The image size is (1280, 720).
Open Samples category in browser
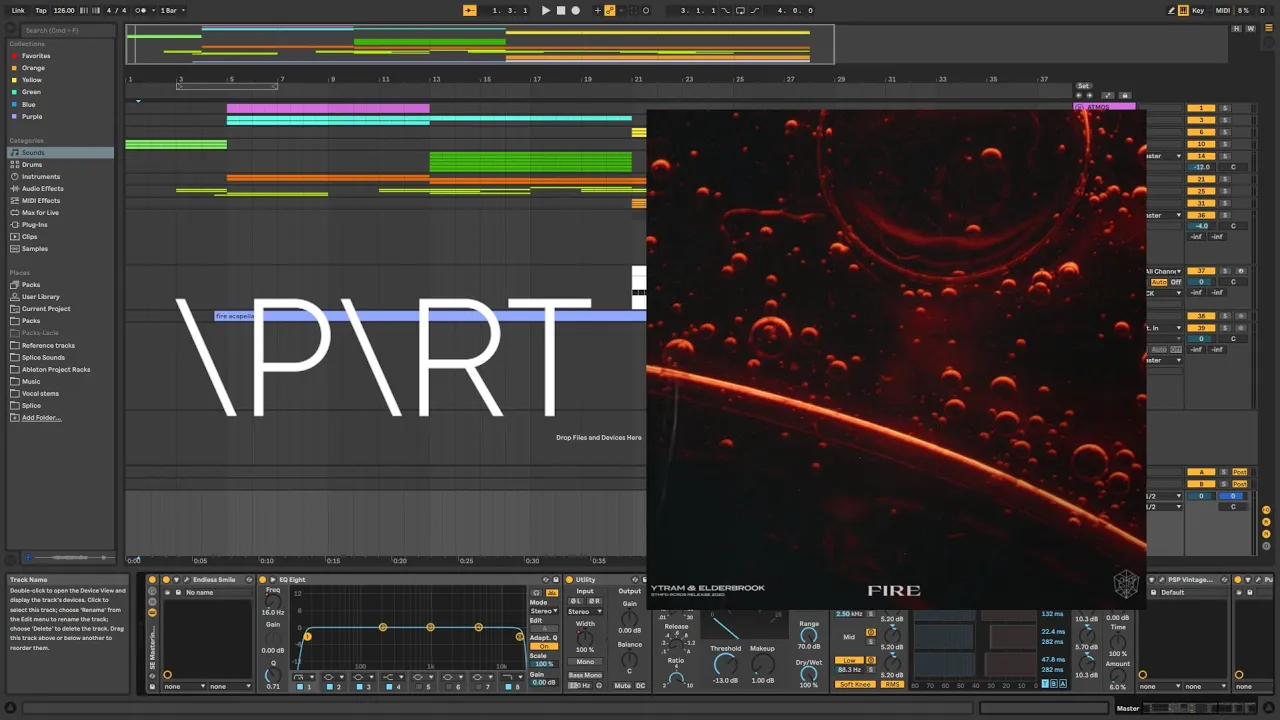point(35,248)
